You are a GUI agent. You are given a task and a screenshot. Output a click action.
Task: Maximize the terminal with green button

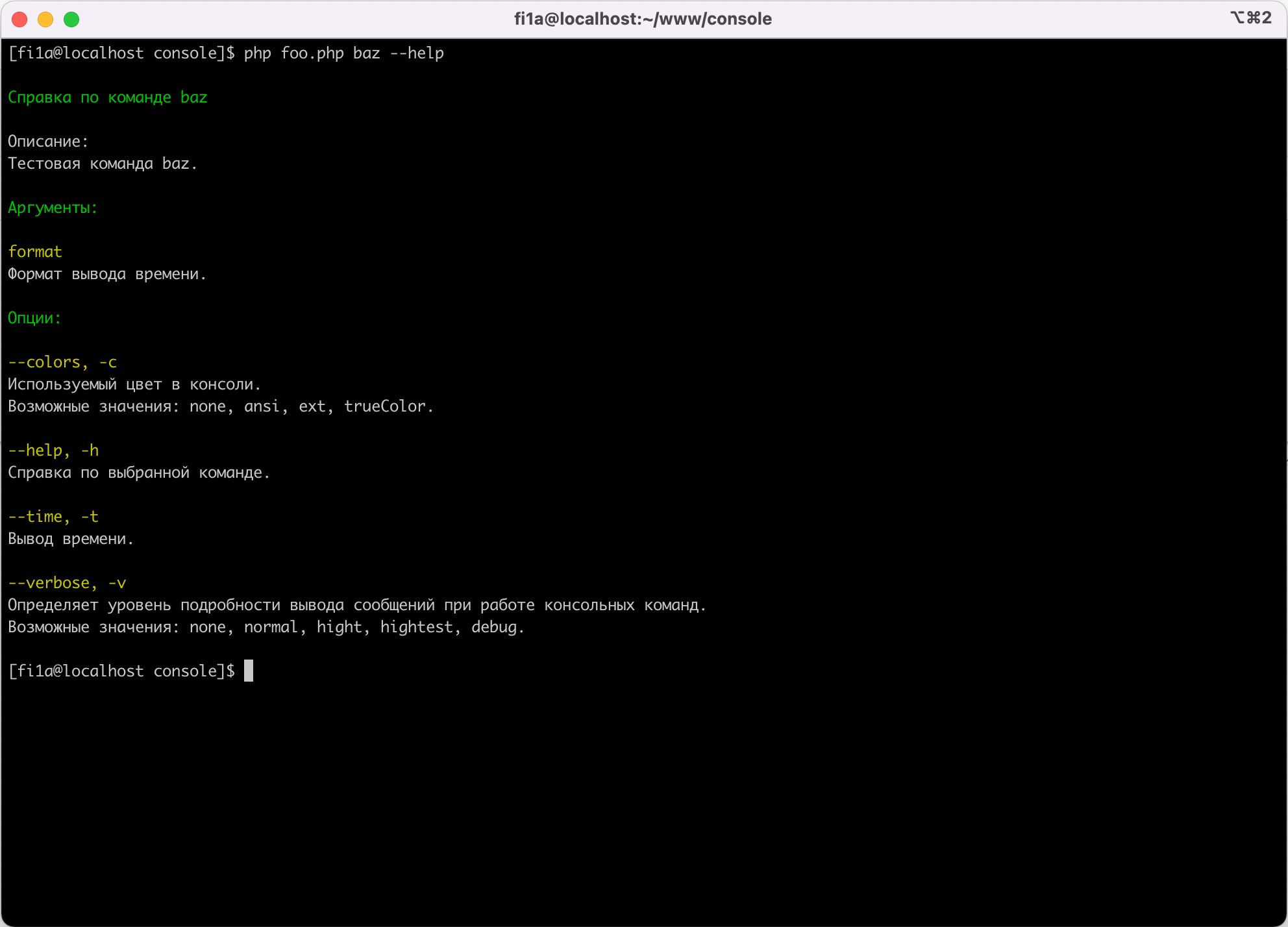click(71, 19)
